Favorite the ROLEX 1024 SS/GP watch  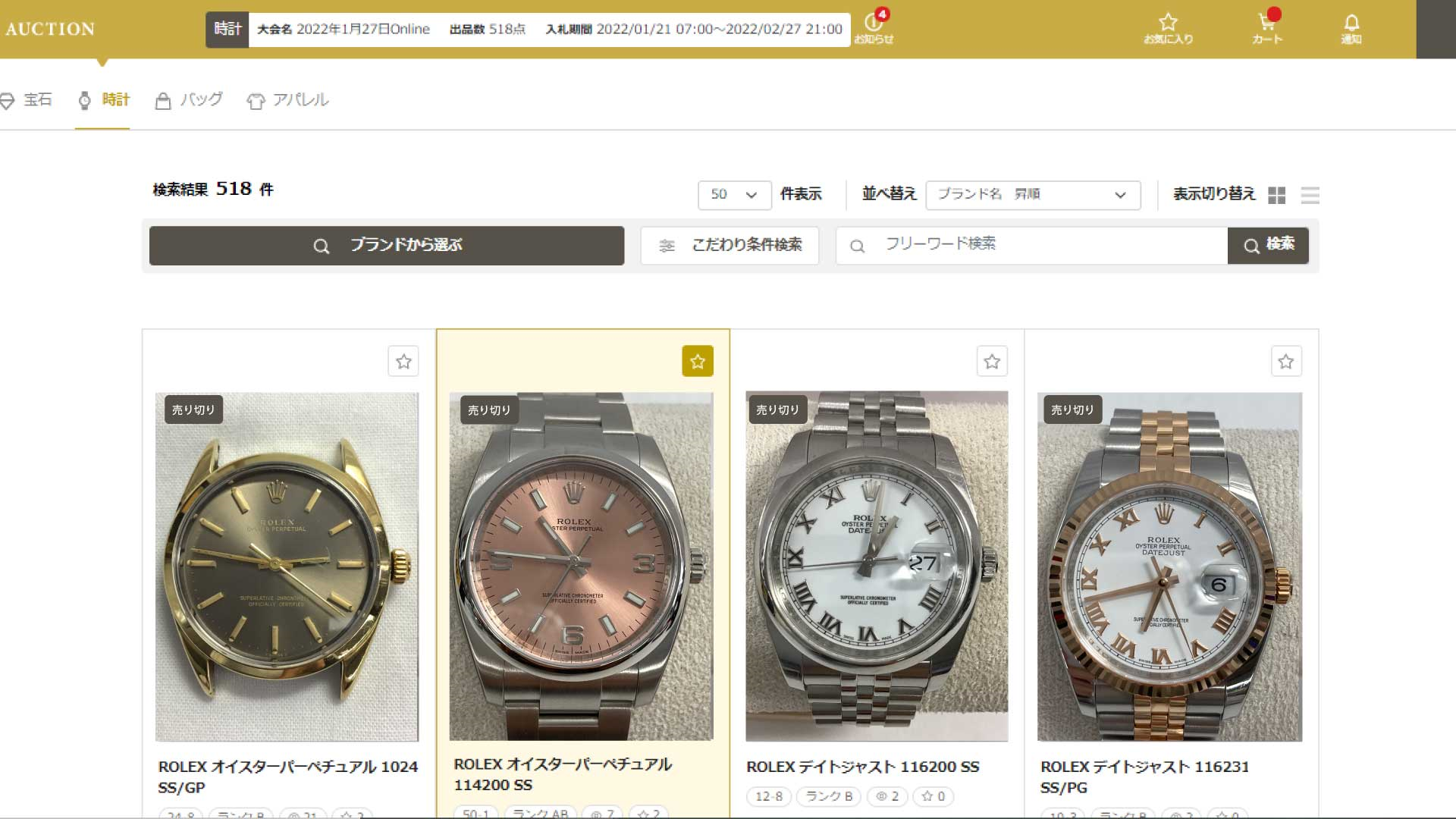tap(403, 361)
